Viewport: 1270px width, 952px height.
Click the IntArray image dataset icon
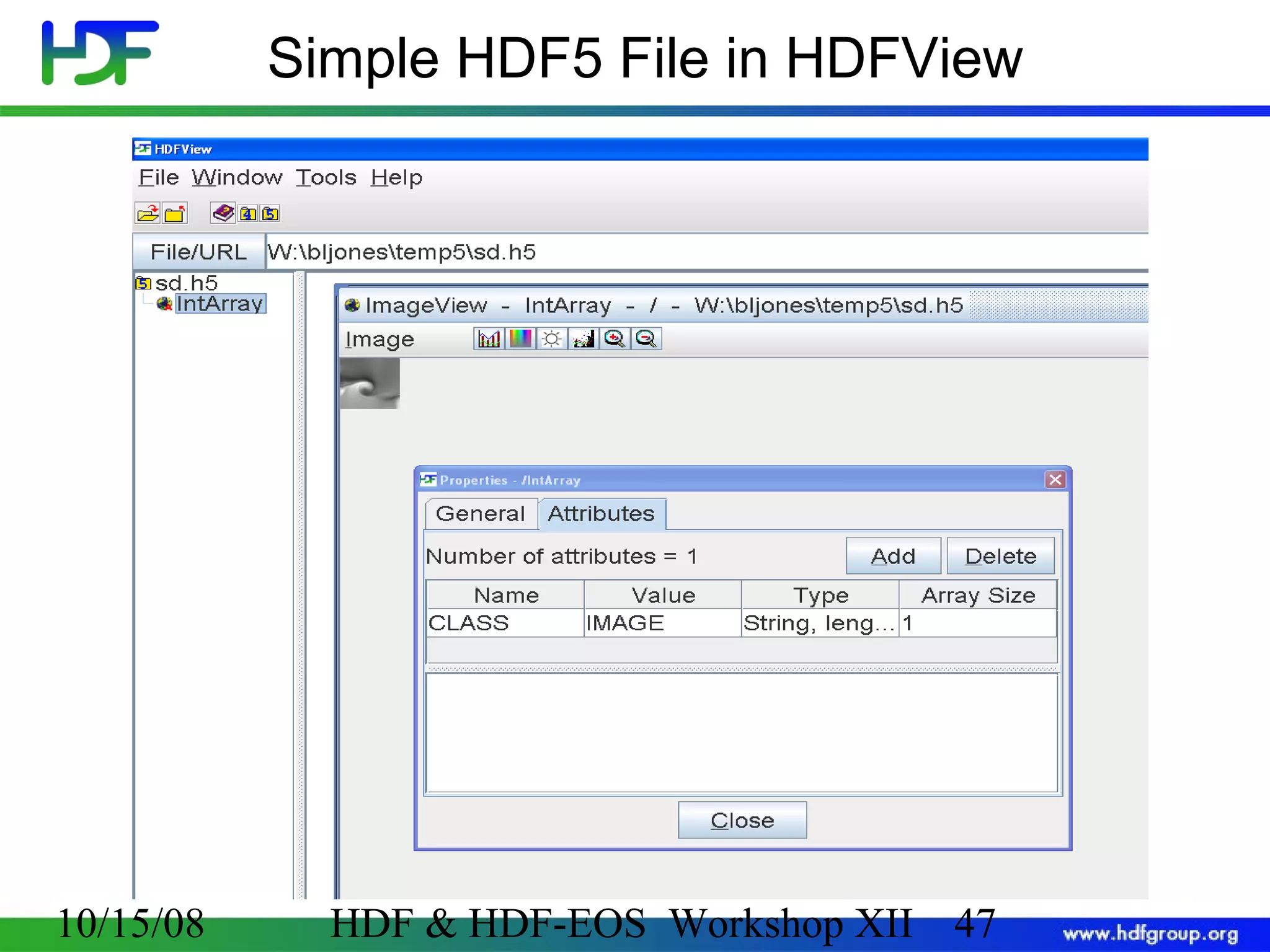click(164, 304)
